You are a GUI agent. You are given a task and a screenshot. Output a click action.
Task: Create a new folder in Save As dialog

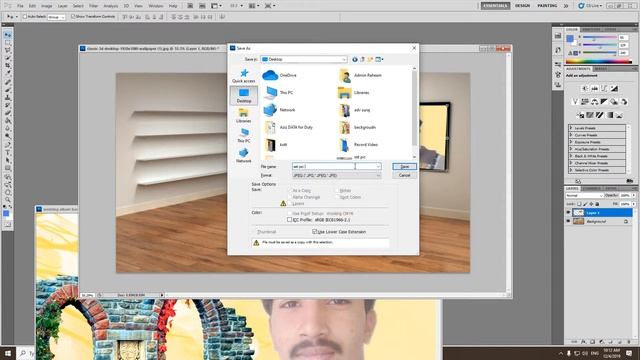pyautogui.click(x=370, y=60)
